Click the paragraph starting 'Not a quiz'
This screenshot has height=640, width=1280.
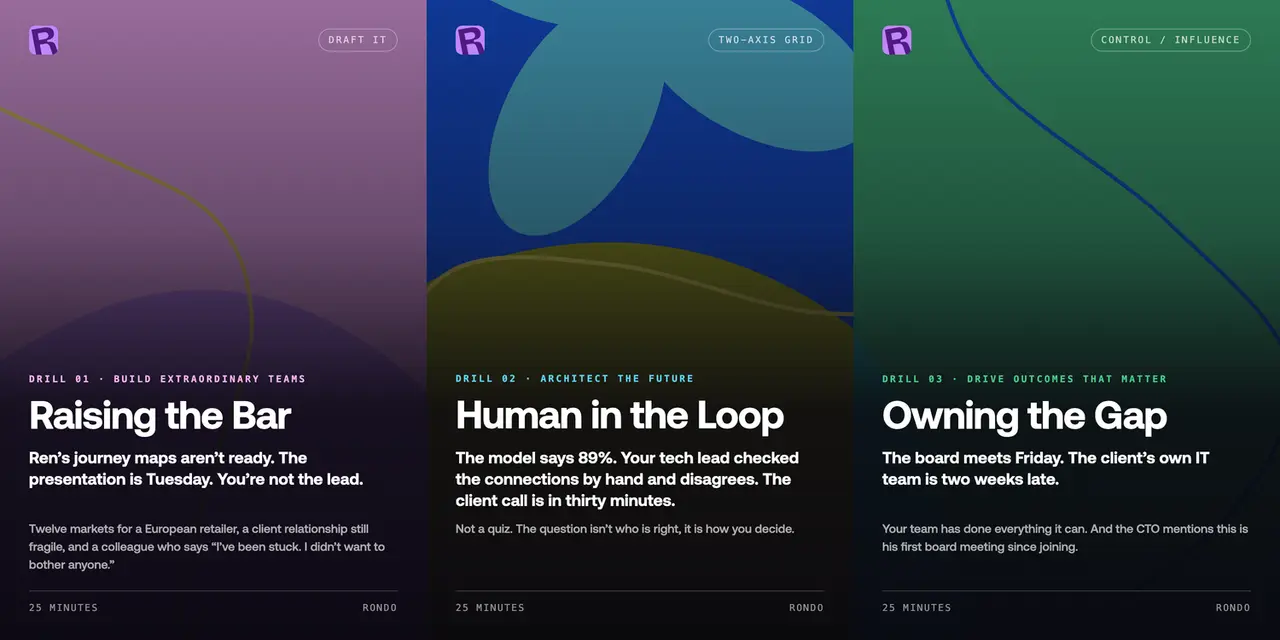(625, 529)
